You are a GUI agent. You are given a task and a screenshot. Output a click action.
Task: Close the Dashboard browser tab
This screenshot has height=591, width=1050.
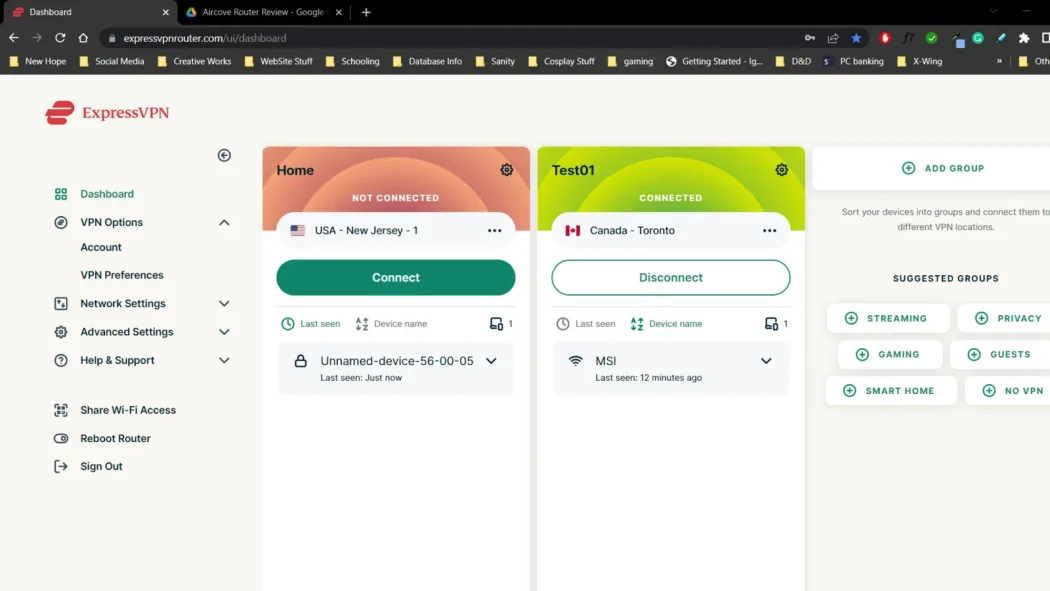[165, 12]
